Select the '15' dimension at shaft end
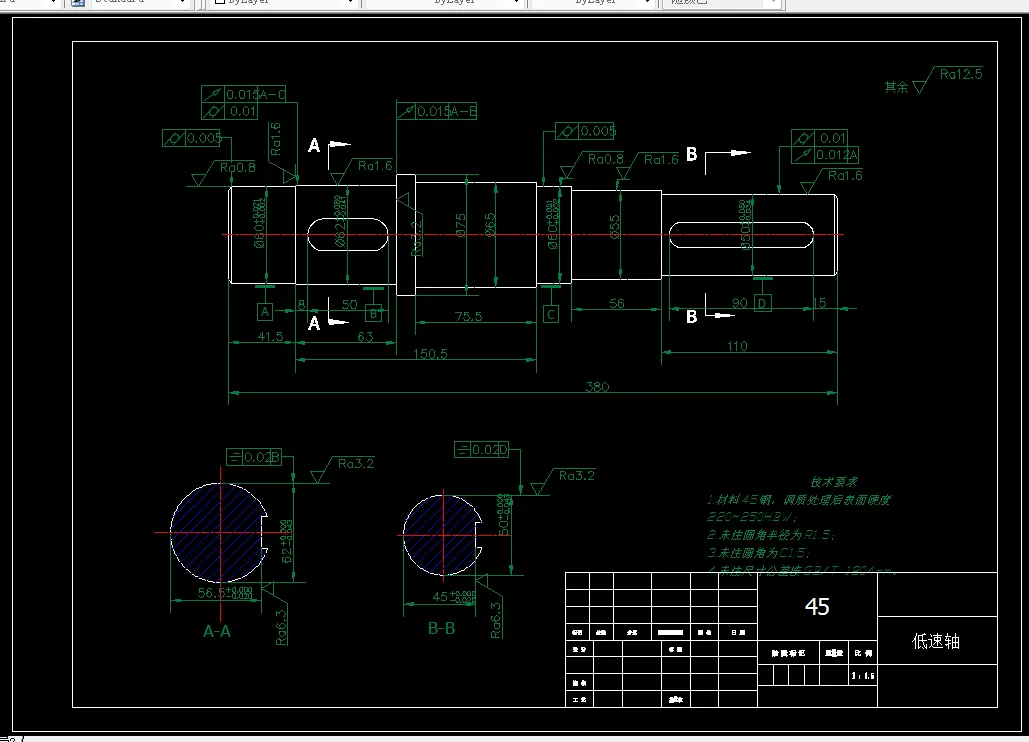1029x742 pixels. (820, 303)
